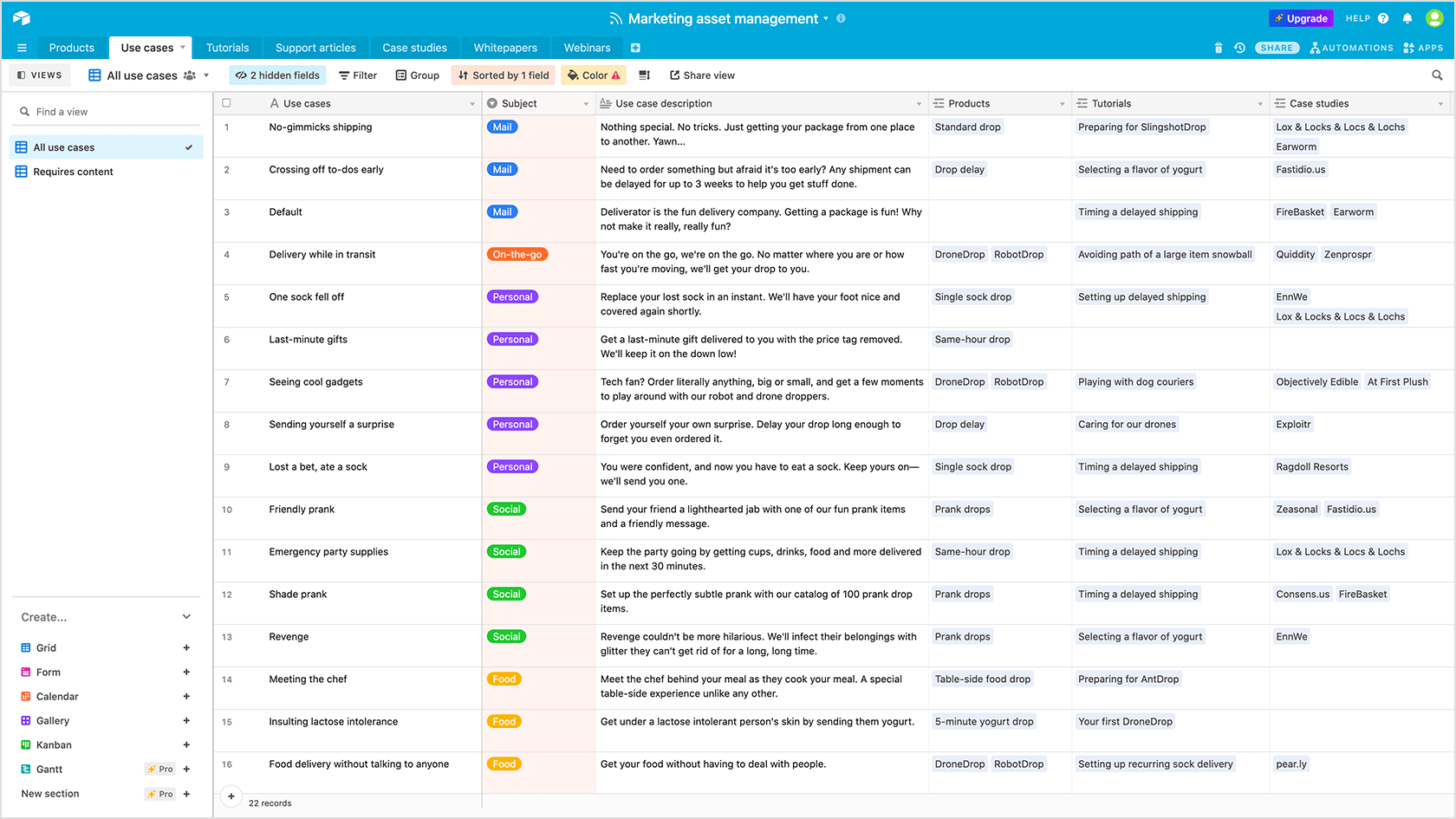Add a new Kanban view

(186, 744)
